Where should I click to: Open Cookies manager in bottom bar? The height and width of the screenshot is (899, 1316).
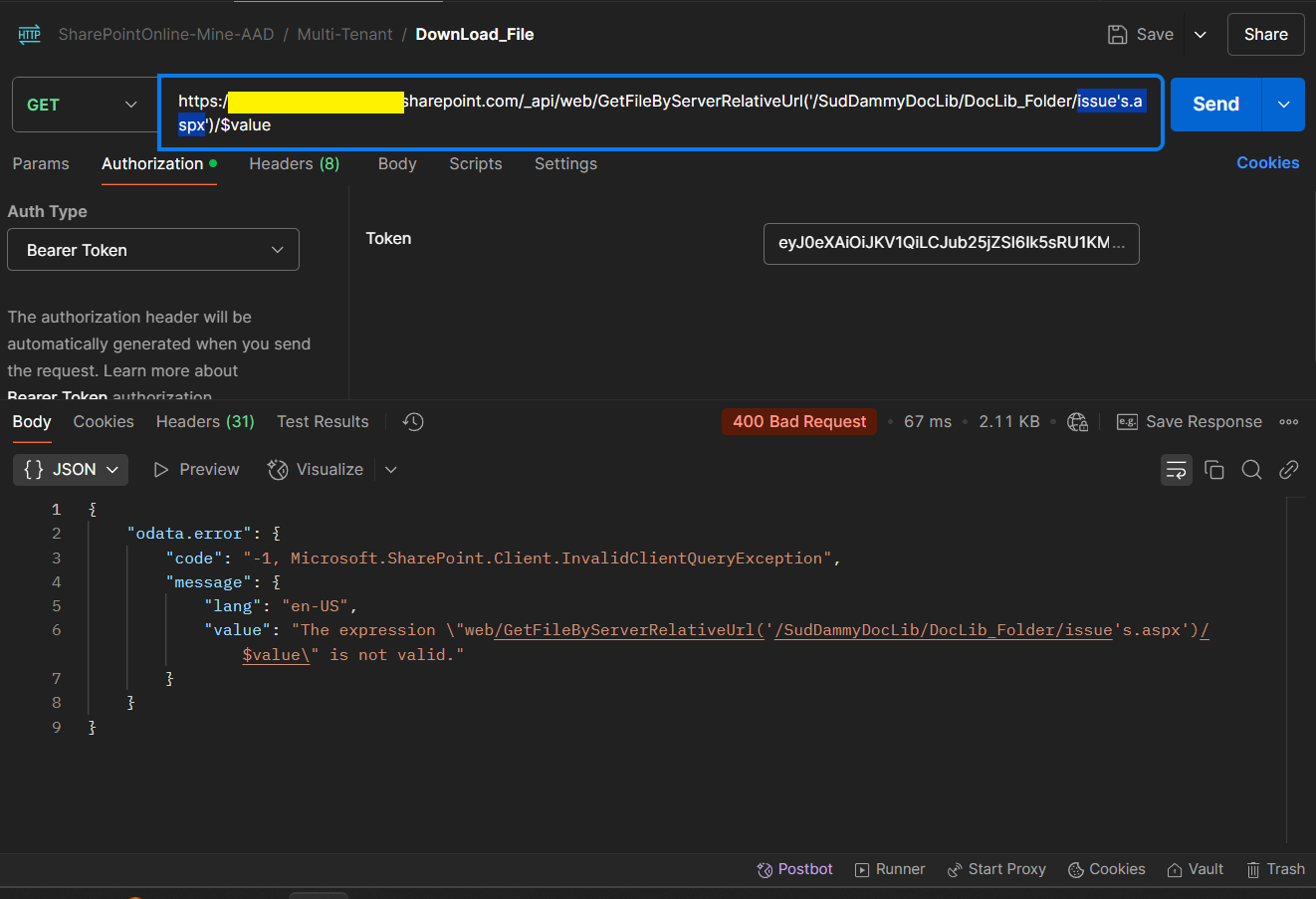[1107, 869]
